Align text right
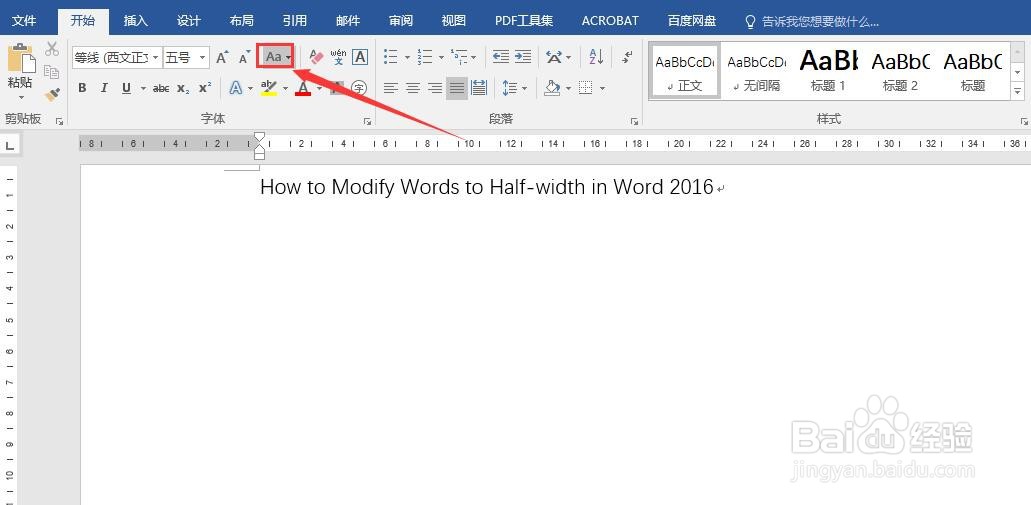 point(435,88)
